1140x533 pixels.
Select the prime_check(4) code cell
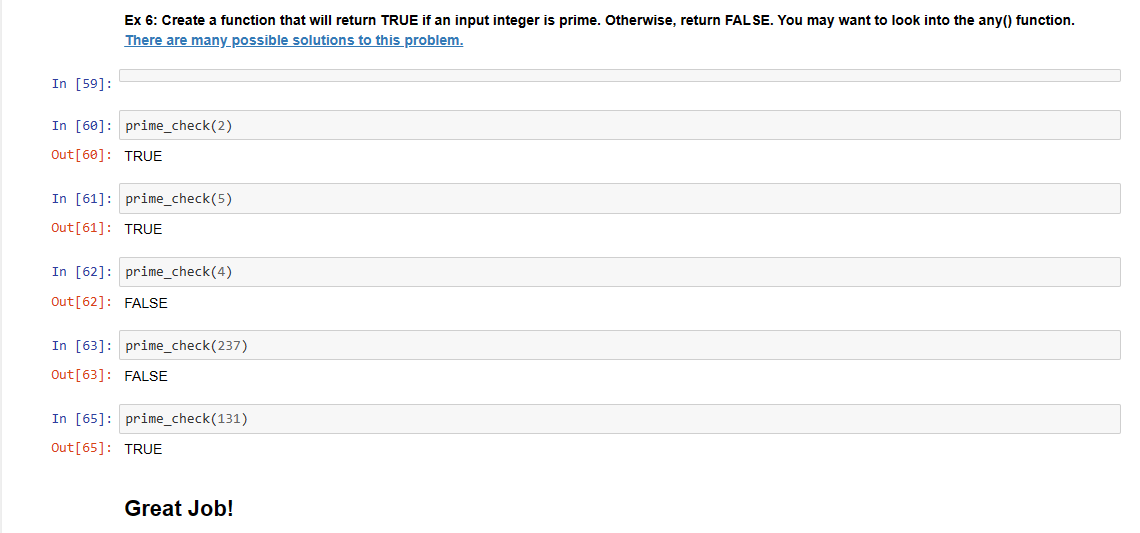point(619,272)
